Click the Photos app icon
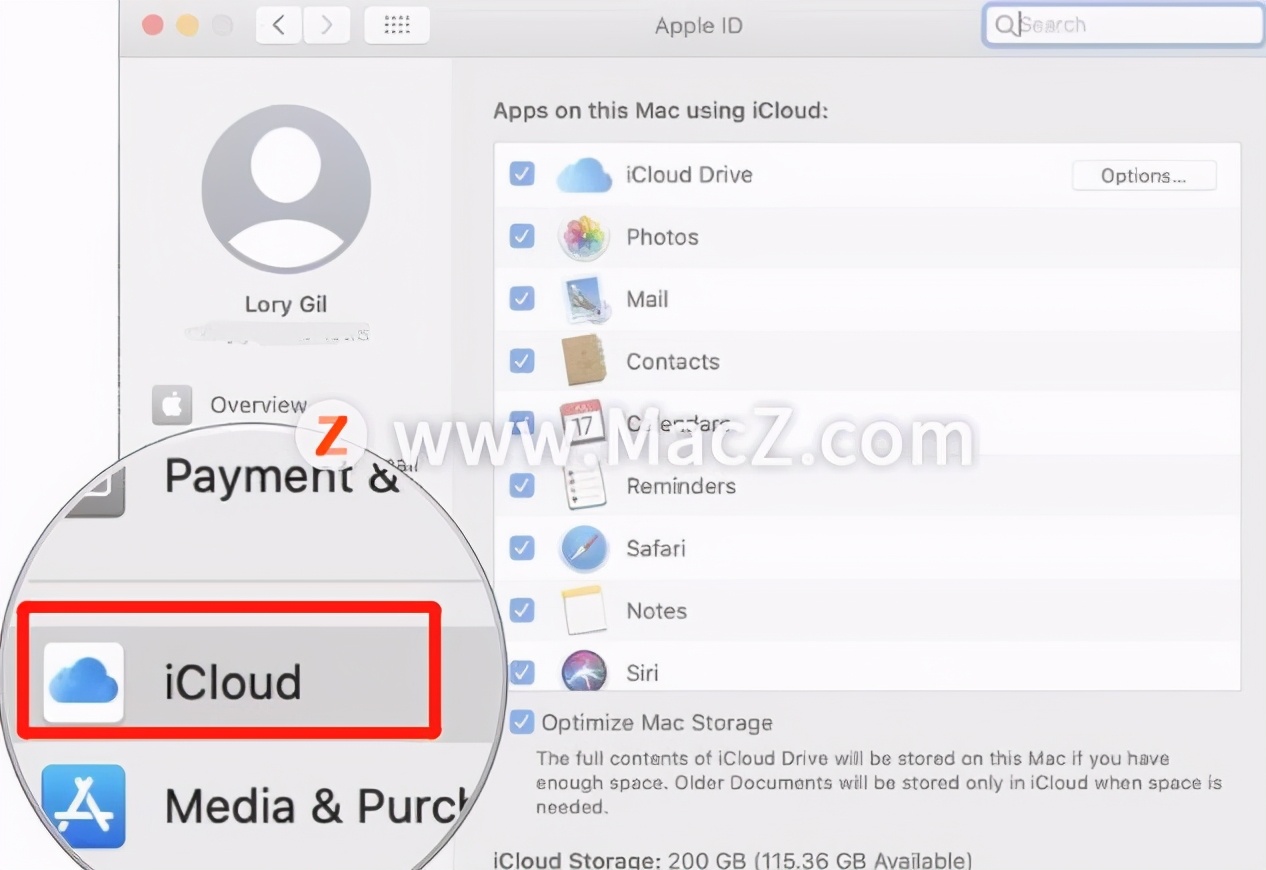The image size is (1266, 870). (x=585, y=237)
